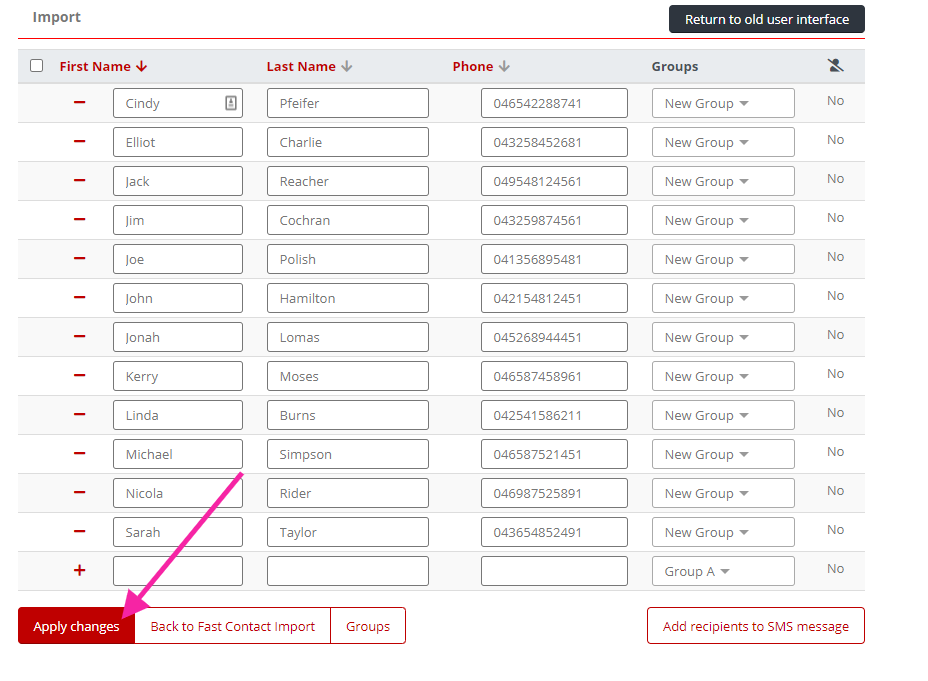Viewport: 928px width, 681px height.
Task: Edit the phone field 043259874561
Action: tap(554, 221)
